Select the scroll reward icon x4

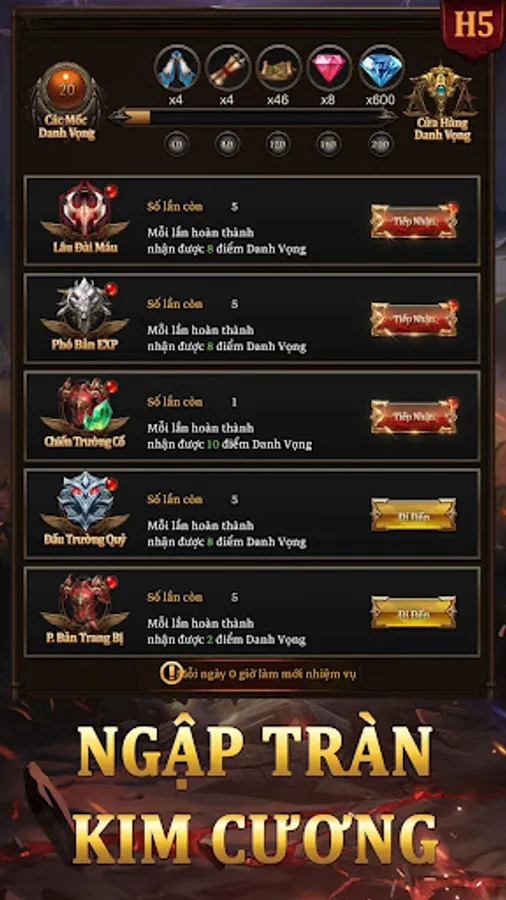click(228, 68)
